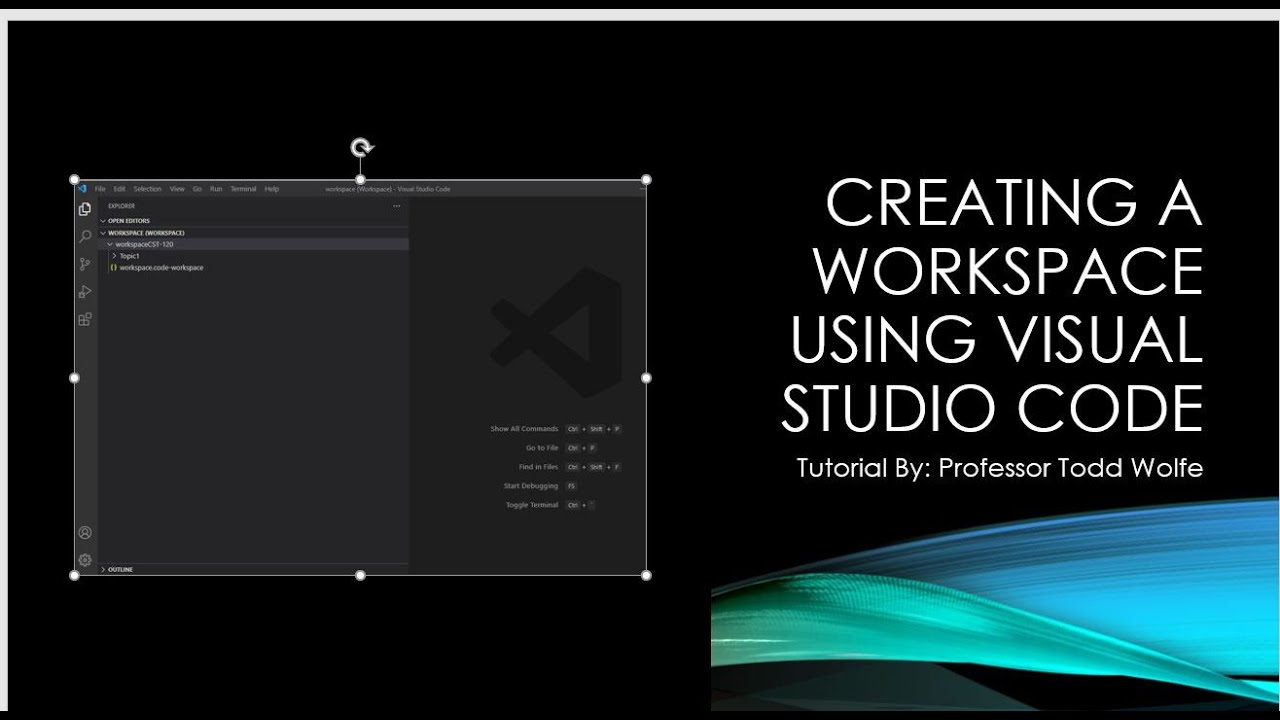Open the Run and Debug icon
This screenshot has height=720, width=1280.
point(85,292)
